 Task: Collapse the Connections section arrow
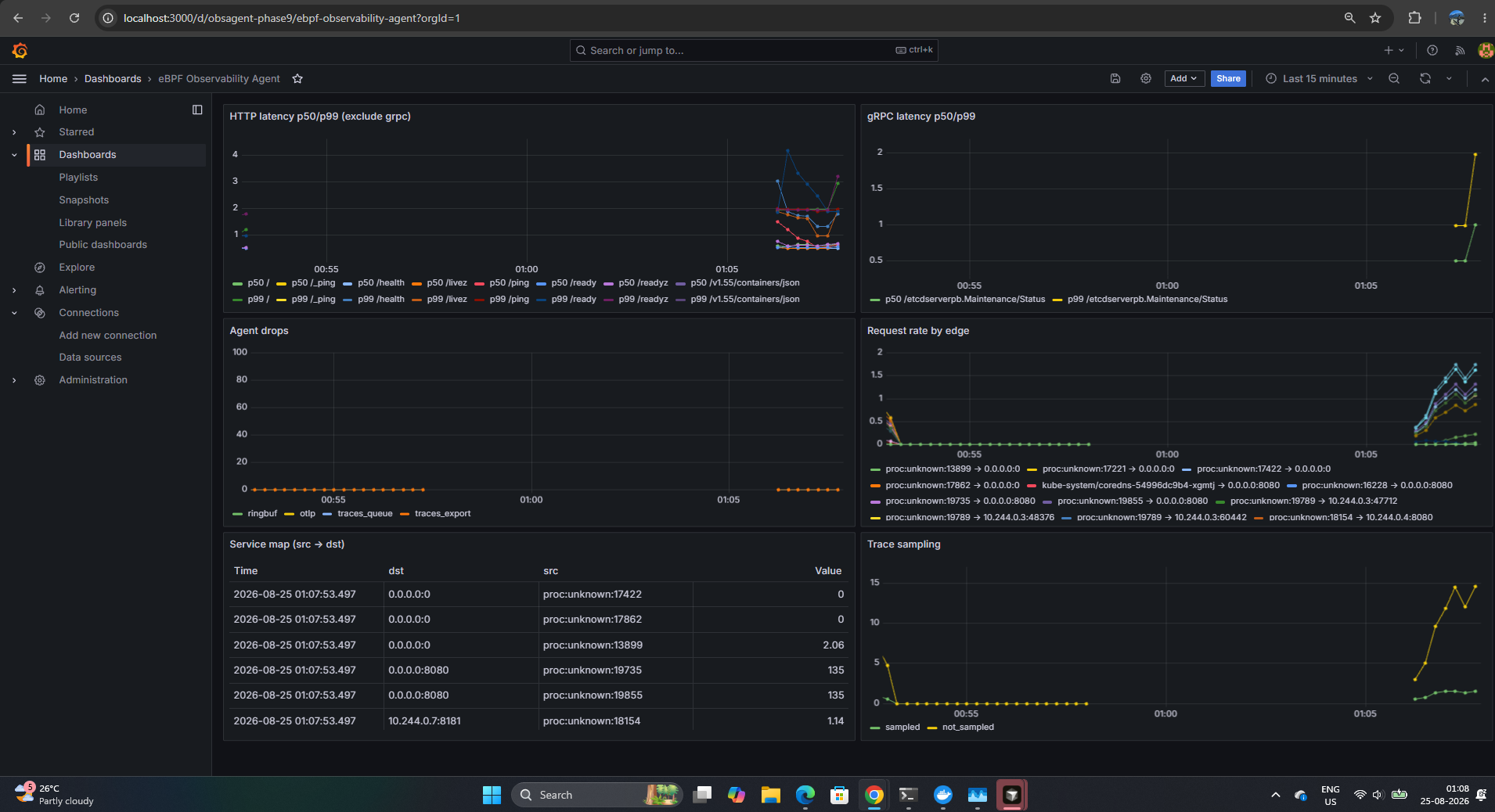pyautogui.click(x=14, y=313)
